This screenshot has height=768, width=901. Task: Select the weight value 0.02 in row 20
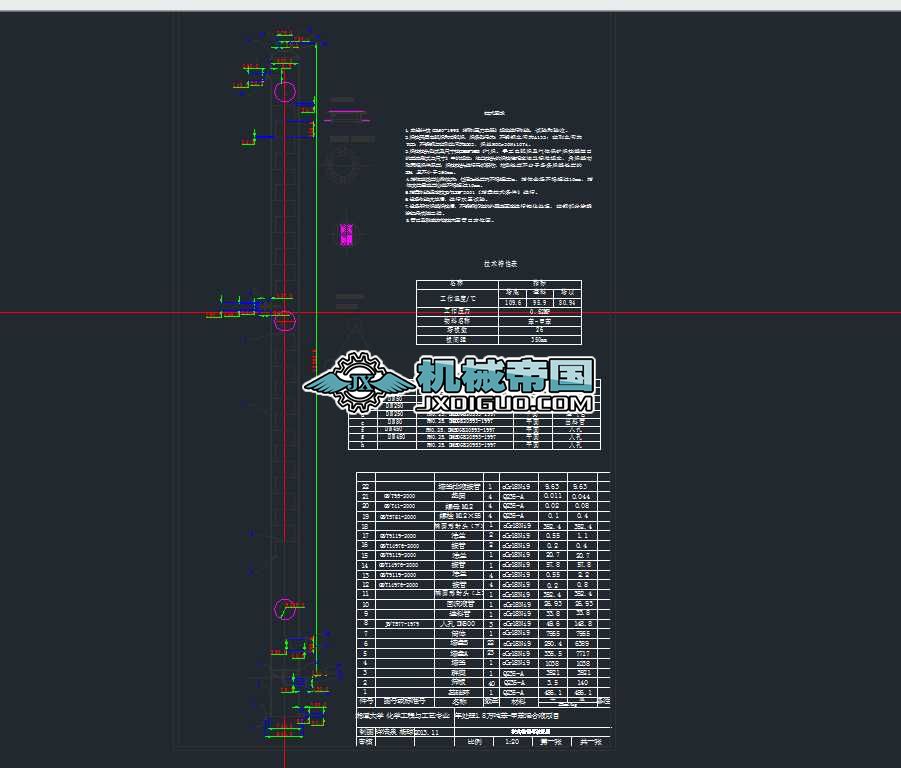coord(552,505)
